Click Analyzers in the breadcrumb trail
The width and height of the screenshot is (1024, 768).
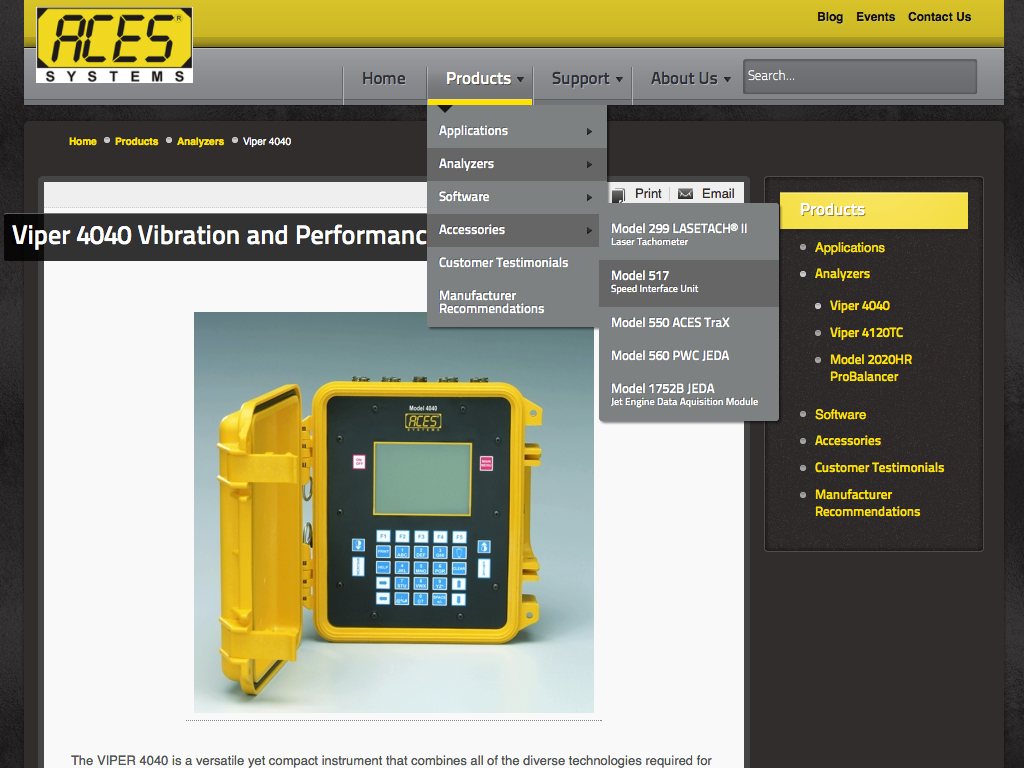[x=200, y=141]
